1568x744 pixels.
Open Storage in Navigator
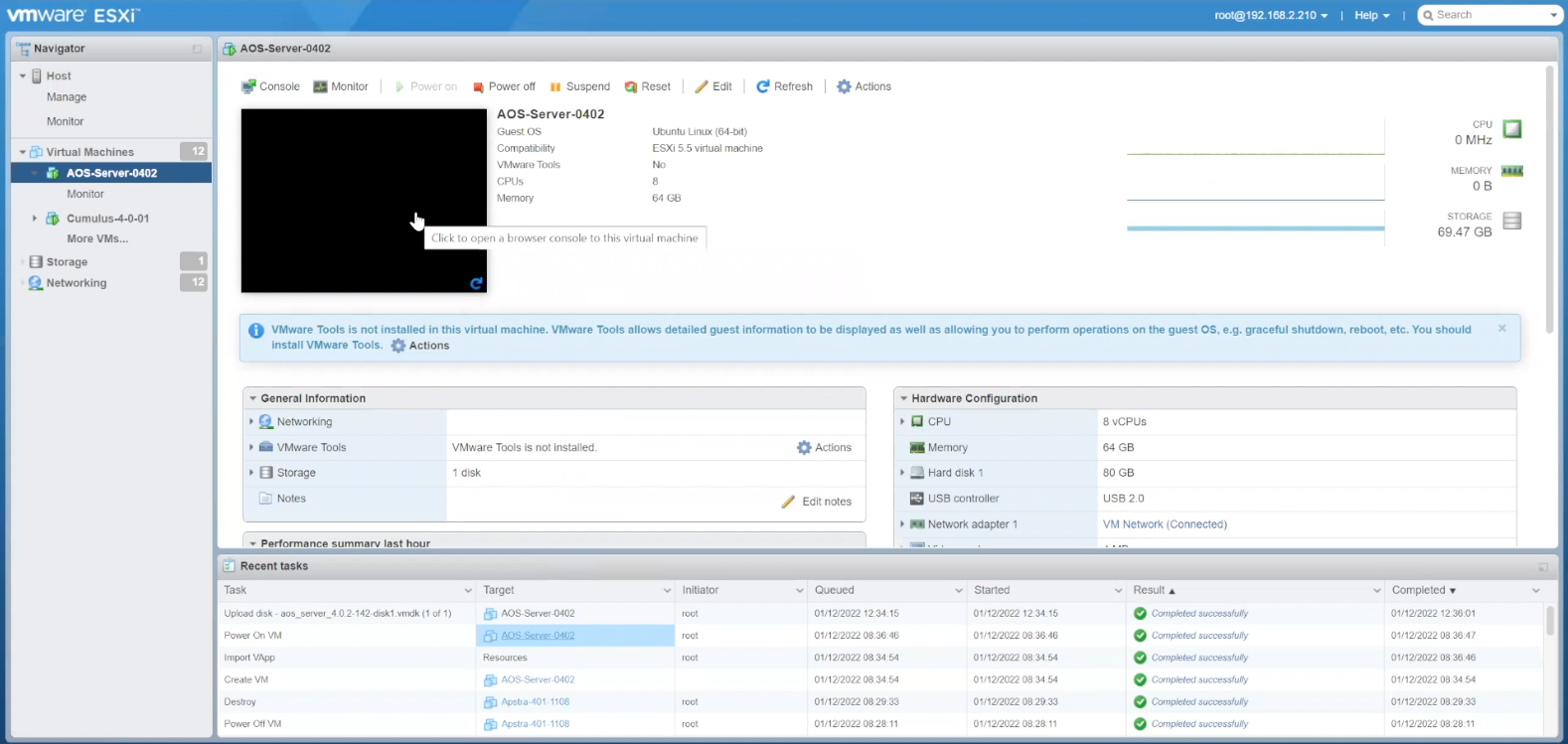67,262
